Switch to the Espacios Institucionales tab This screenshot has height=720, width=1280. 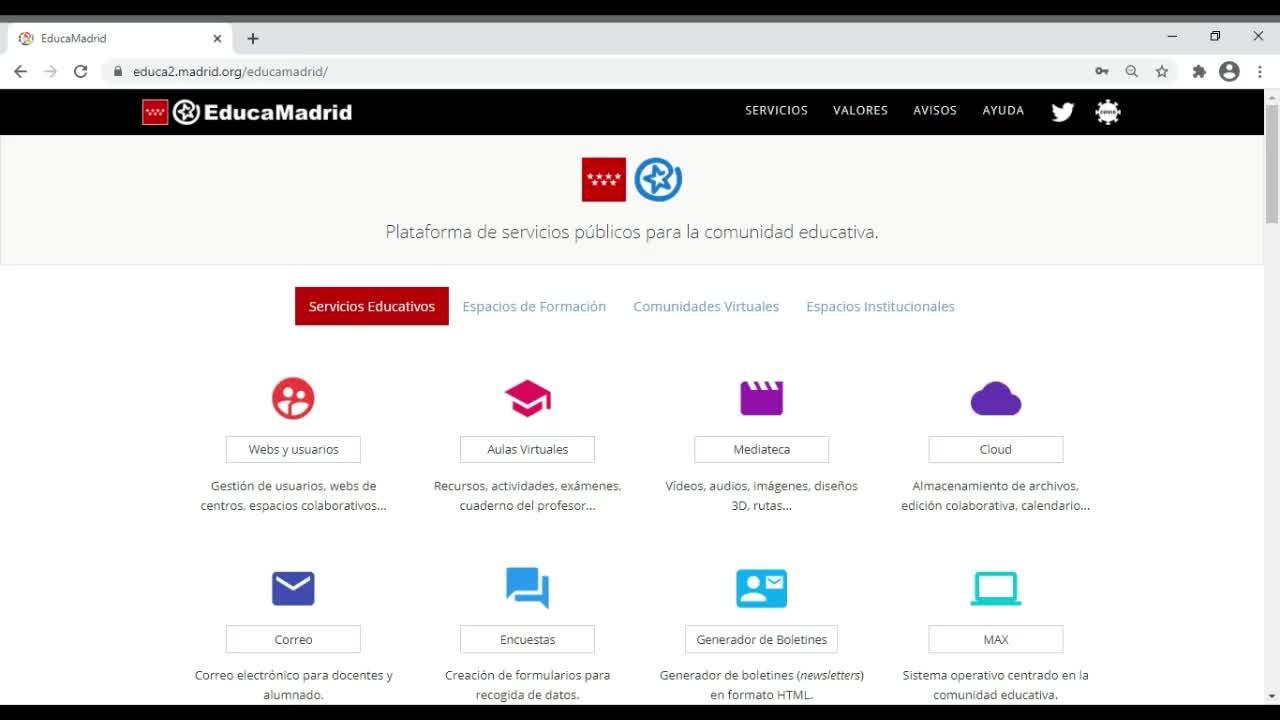click(881, 307)
